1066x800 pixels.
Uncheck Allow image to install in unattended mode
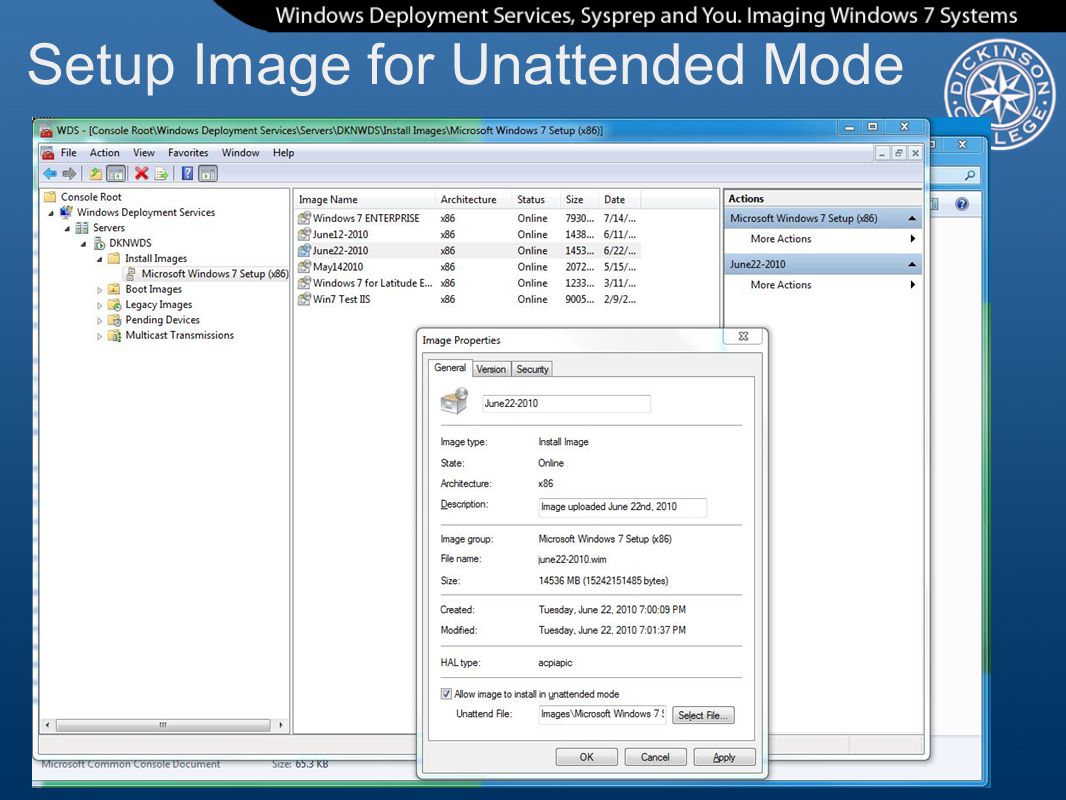[x=446, y=694]
